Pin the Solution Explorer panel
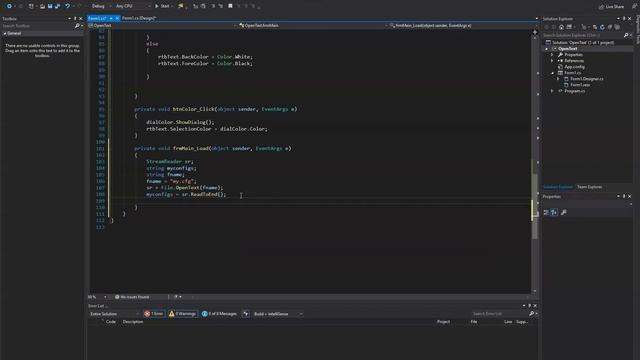This screenshot has width=640, height=360. click(x=624, y=19)
